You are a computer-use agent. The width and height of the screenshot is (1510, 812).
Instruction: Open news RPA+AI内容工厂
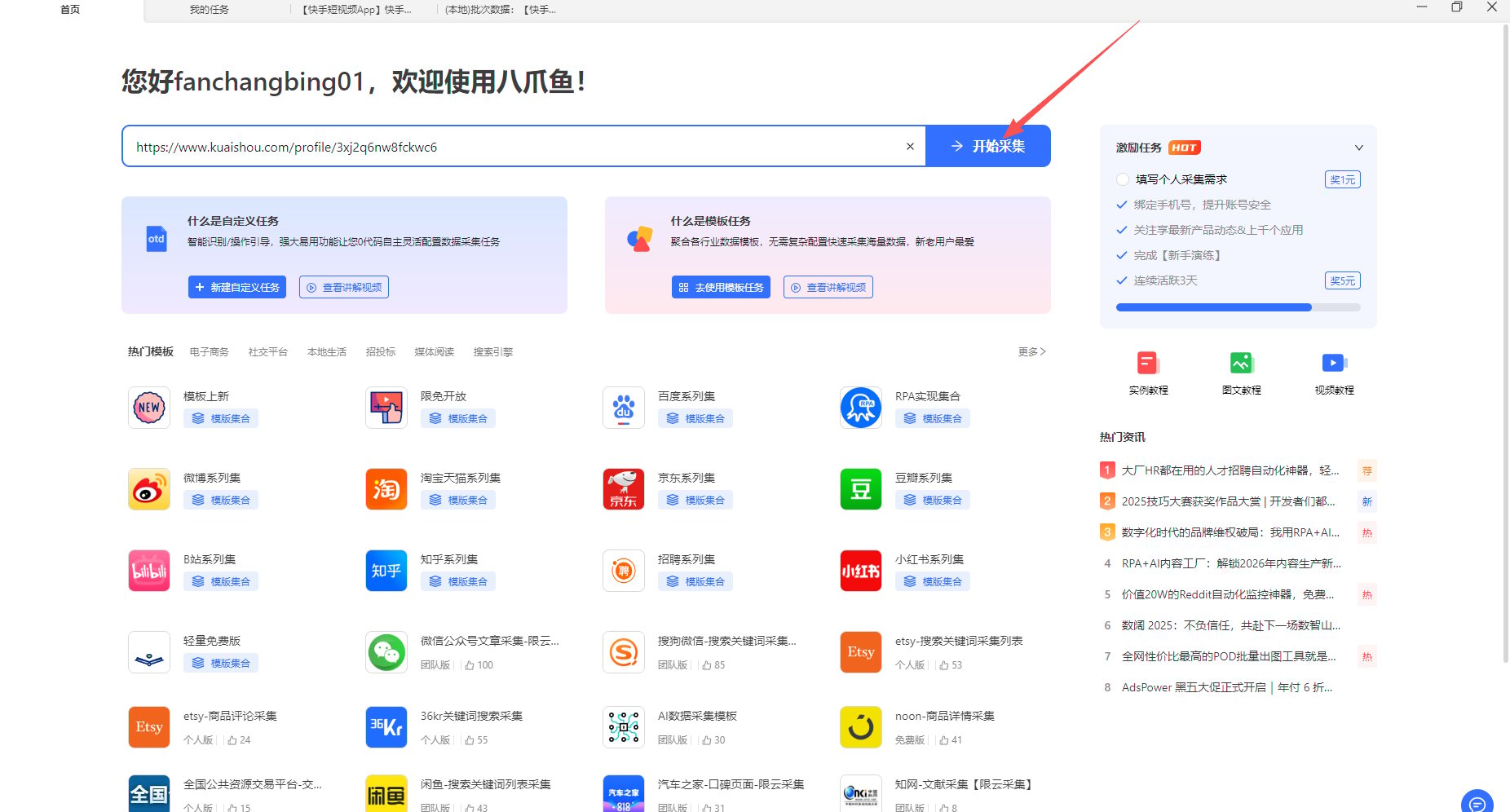(1231, 563)
